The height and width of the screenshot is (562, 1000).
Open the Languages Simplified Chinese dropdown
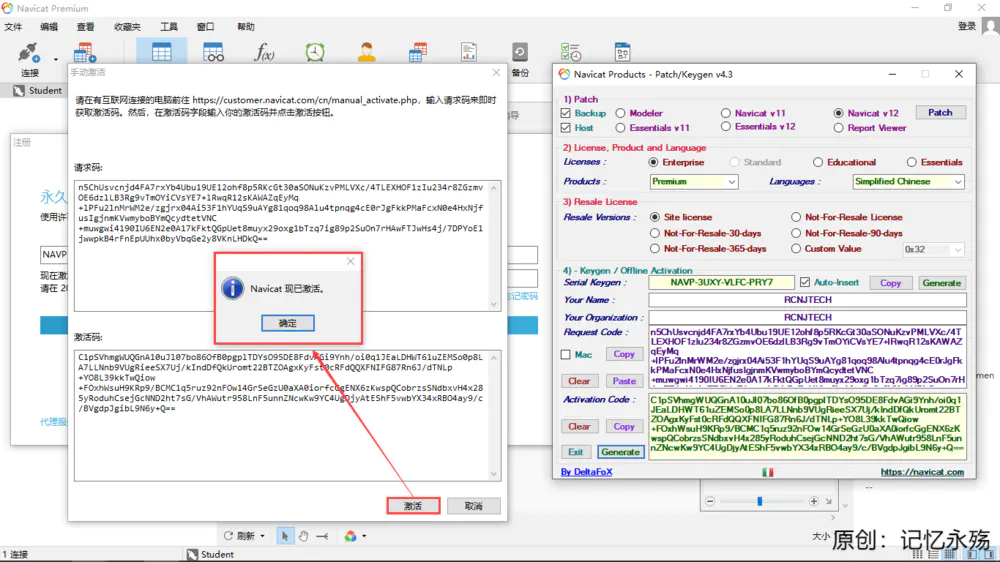908,182
